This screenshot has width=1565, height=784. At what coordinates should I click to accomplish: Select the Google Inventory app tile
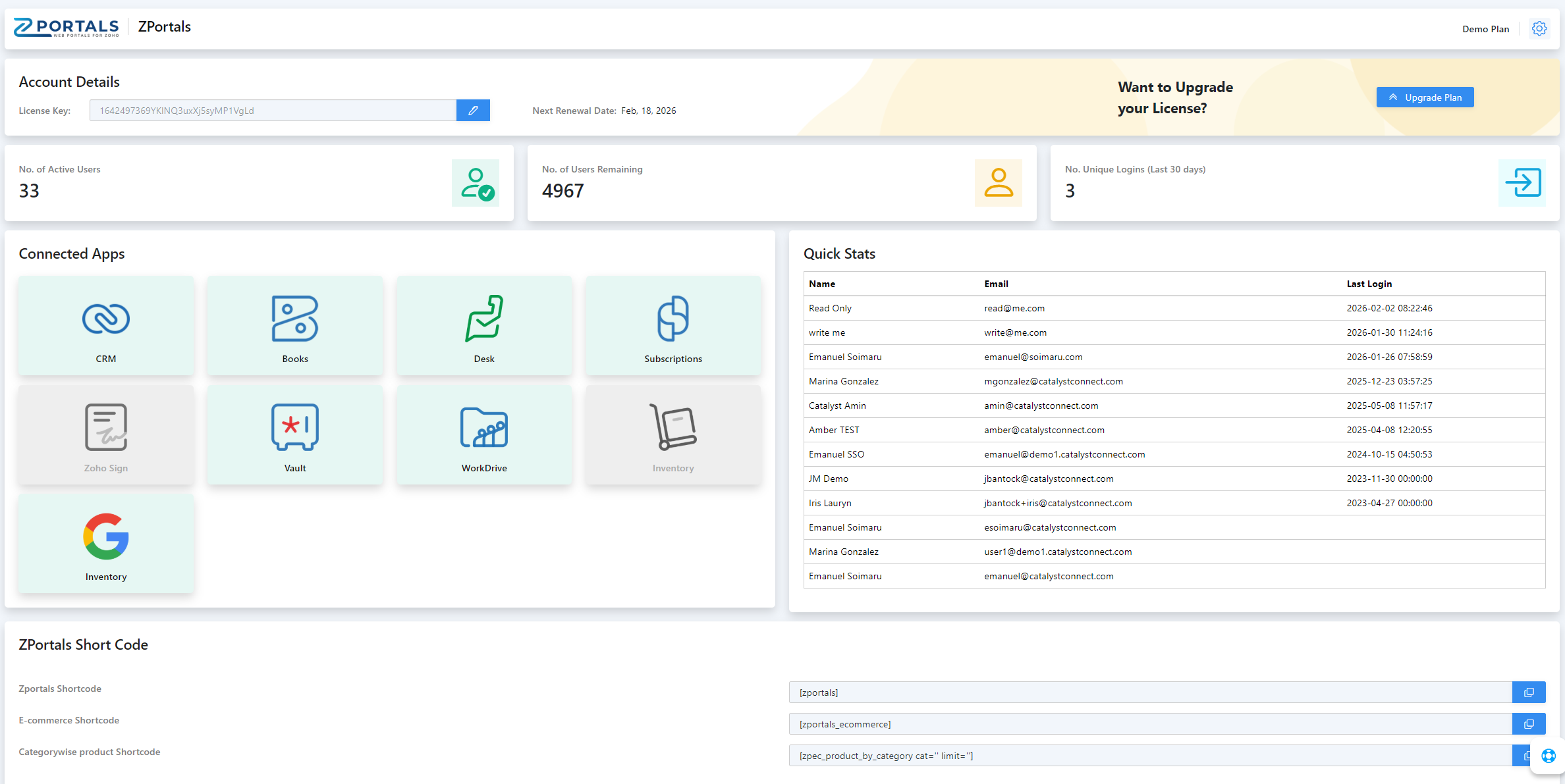pyautogui.click(x=105, y=543)
